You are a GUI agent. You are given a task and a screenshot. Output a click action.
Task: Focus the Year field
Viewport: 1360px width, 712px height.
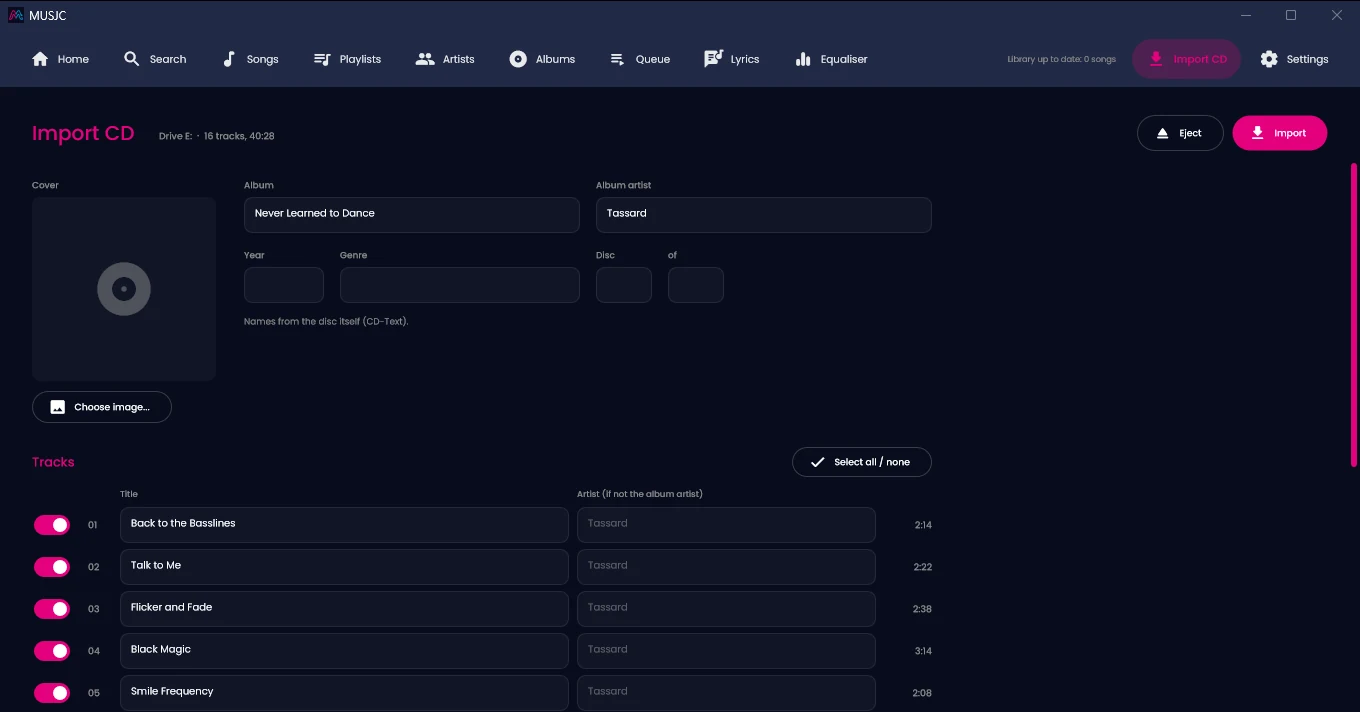coord(284,285)
